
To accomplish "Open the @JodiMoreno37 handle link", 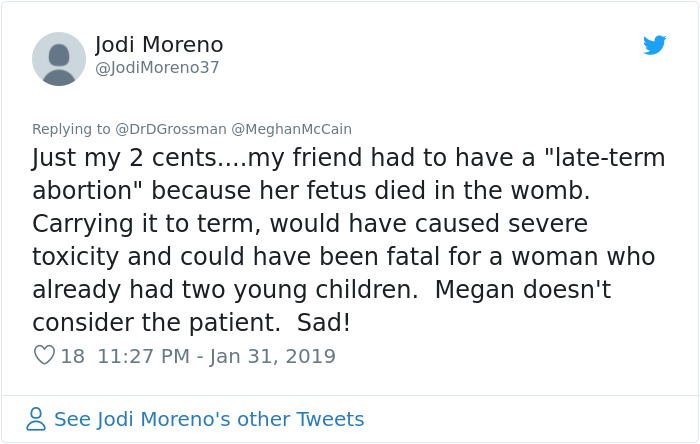I will coord(157,68).
